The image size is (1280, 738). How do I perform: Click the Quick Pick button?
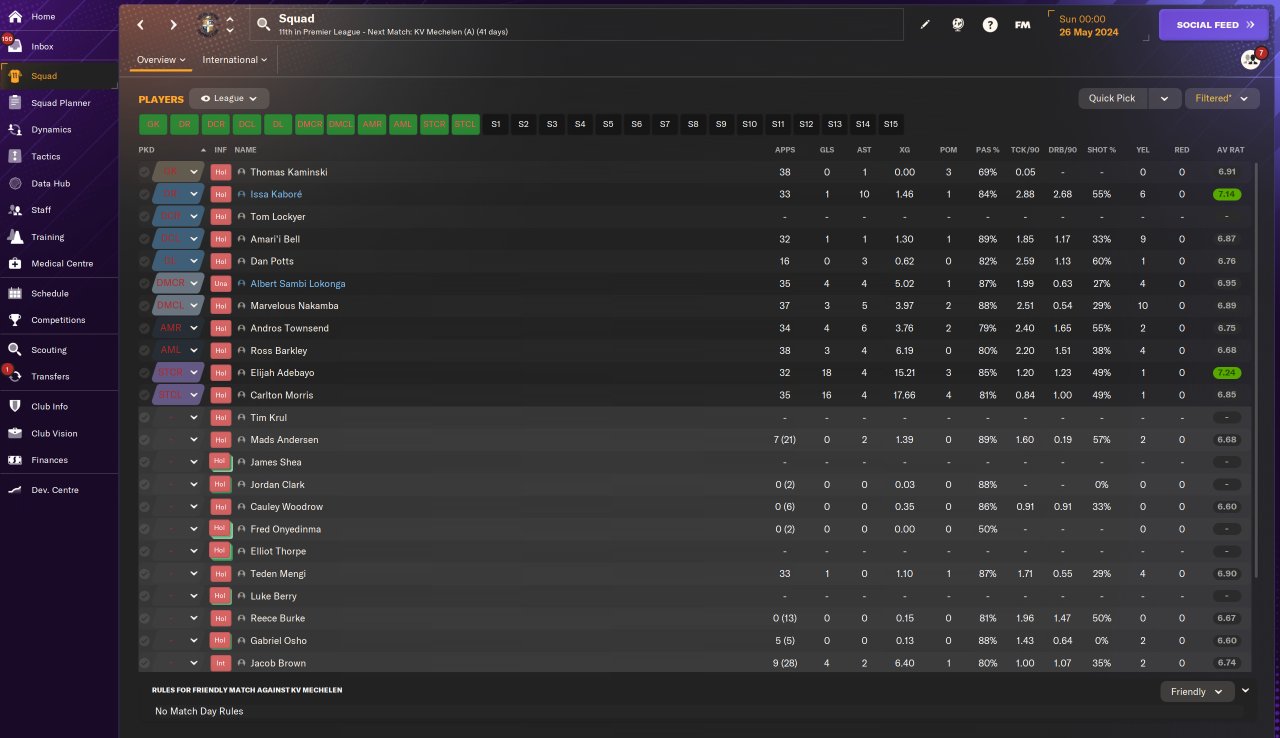tap(1112, 99)
